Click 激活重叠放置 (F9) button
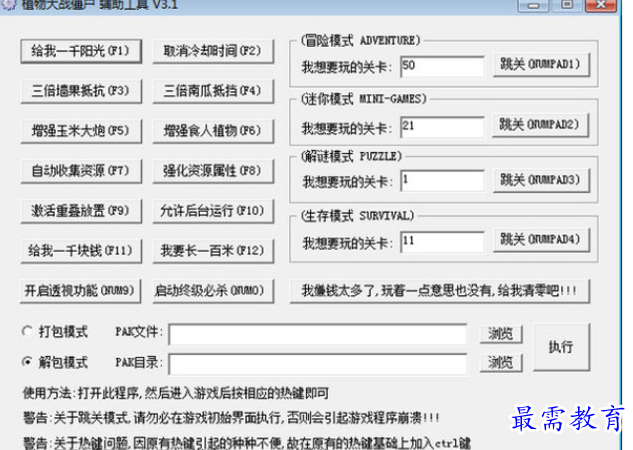Screen dimensions: 633x450 click(81, 211)
